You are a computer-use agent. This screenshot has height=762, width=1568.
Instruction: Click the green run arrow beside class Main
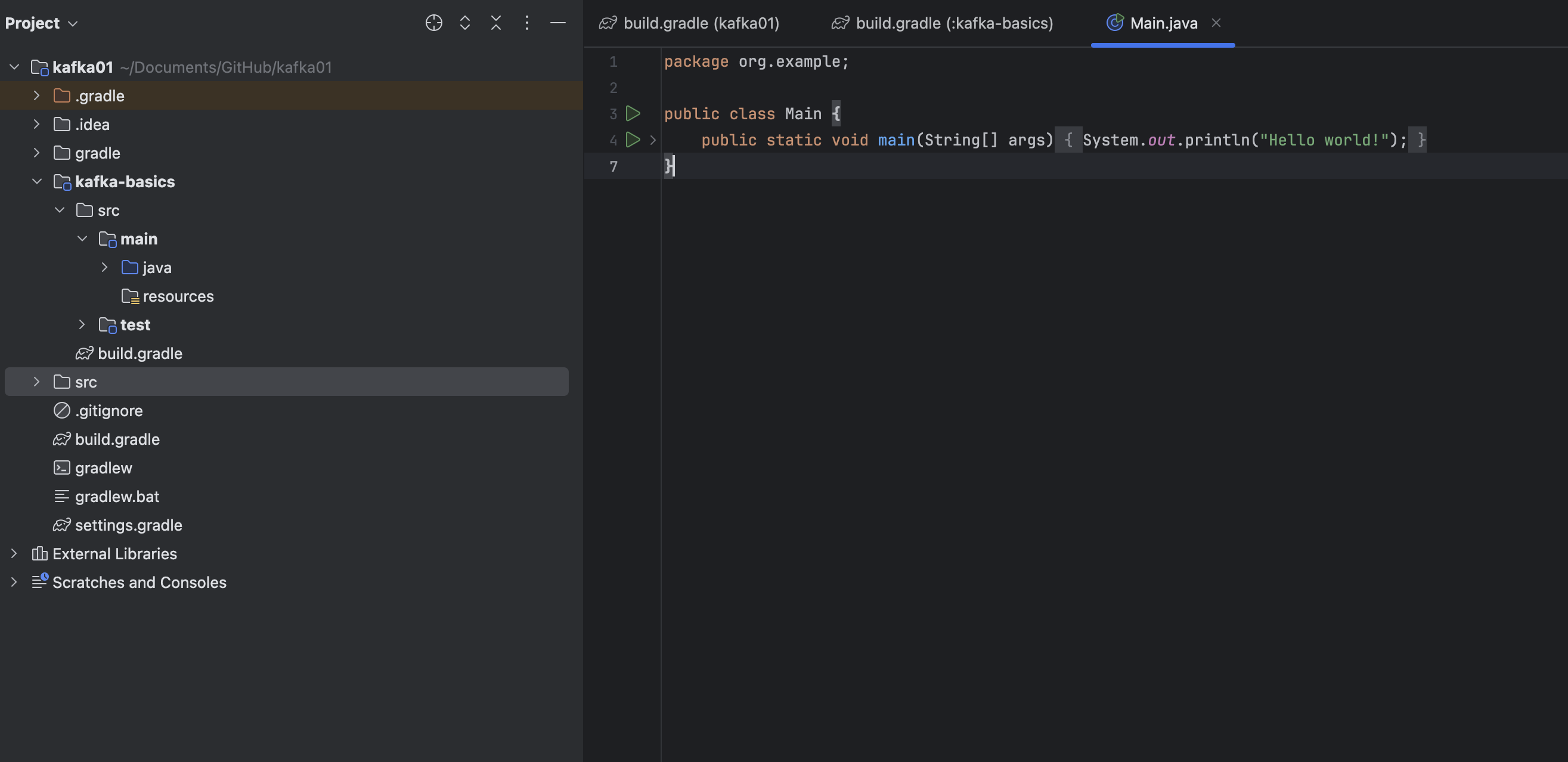633,114
